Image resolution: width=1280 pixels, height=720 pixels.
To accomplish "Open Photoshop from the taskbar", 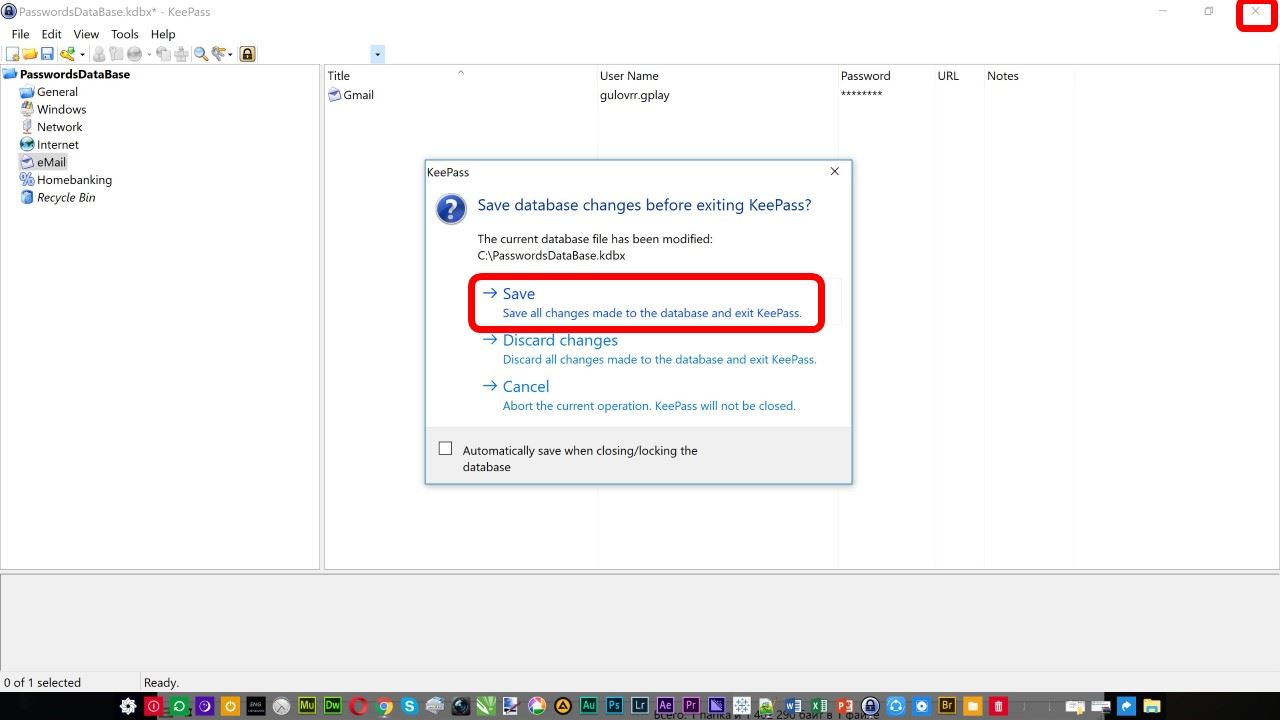I will pos(614,706).
